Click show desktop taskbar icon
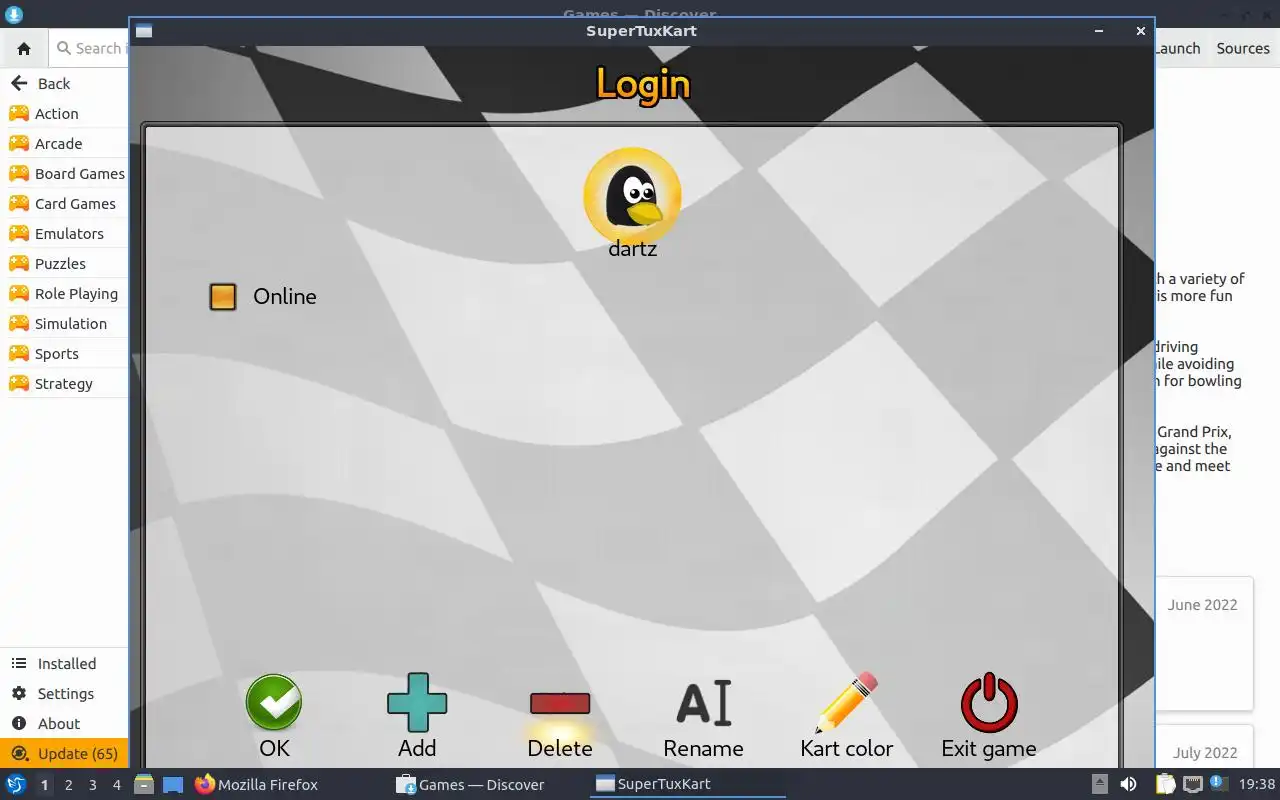The width and height of the screenshot is (1280, 800). click(172, 785)
